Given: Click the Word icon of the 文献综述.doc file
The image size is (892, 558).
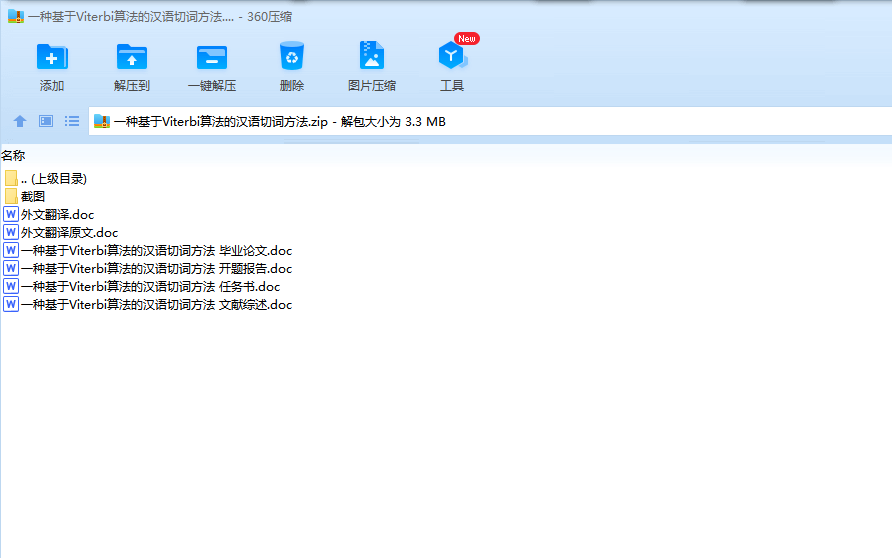Looking at the screenshot, I should point(11,304).
